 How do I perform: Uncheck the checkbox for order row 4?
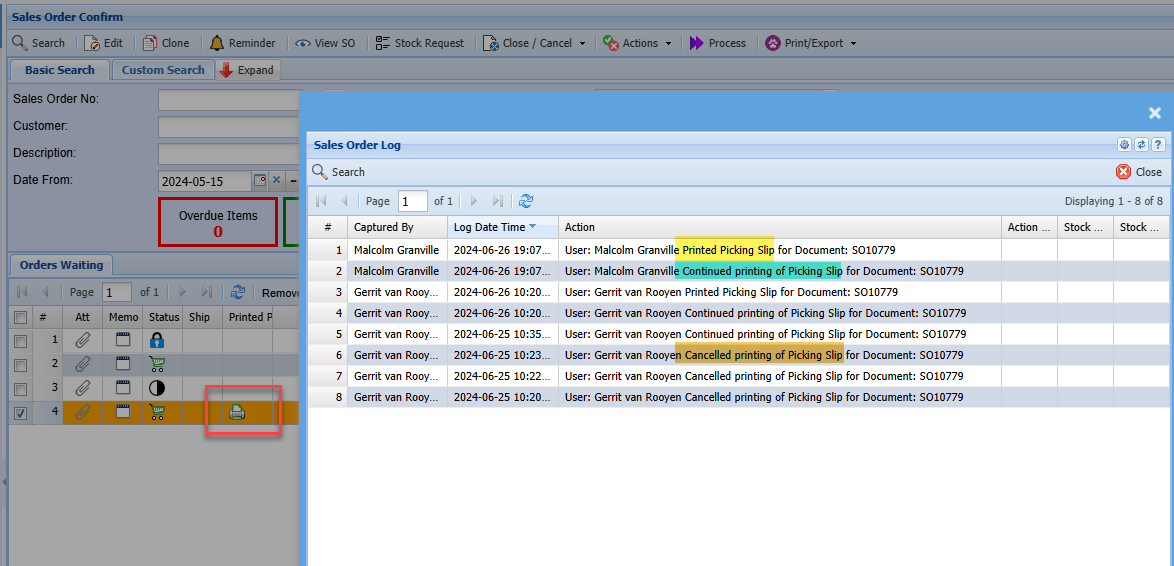coord(20,412)
